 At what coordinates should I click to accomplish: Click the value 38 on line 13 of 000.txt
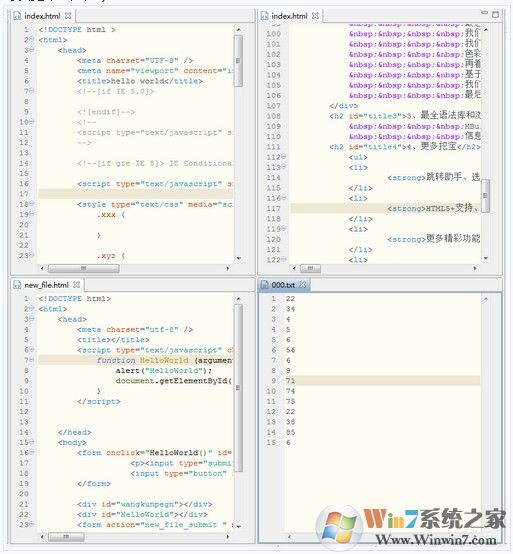pyautogui.click(x=290, y=422)
